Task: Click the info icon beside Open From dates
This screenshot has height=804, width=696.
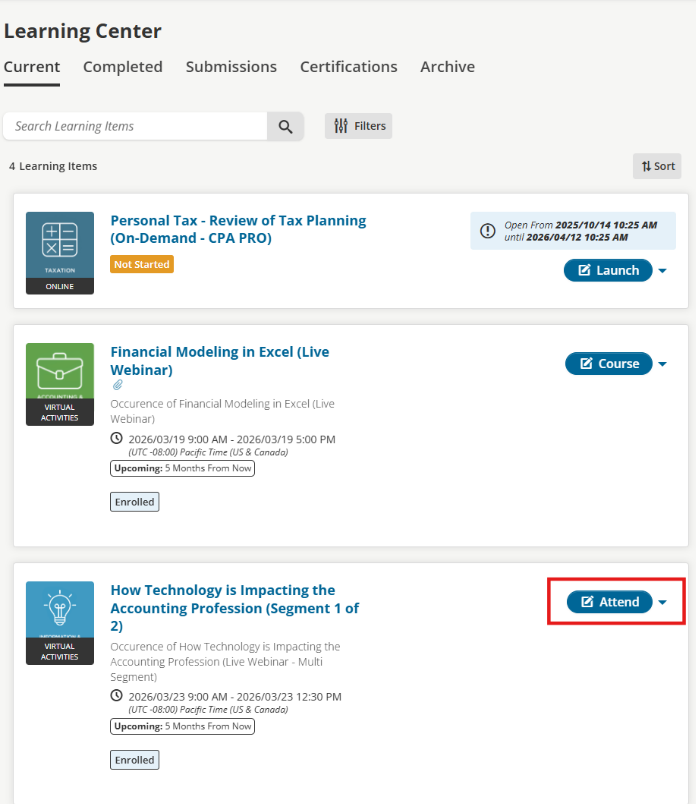Action: [x=488, y=231]
